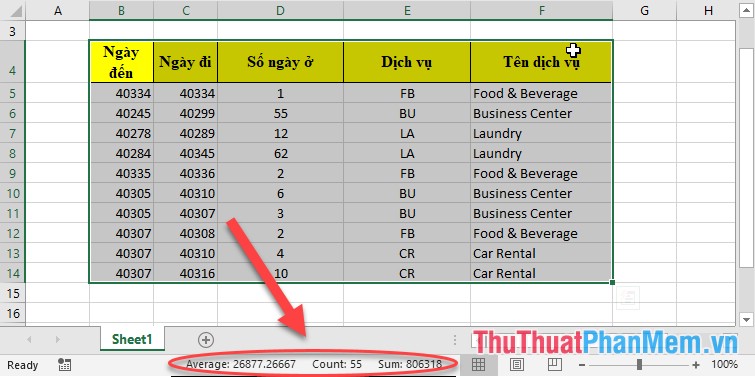Select row 14 header
The height and width of the screenshot is (377, 755).
click(13, 273)
